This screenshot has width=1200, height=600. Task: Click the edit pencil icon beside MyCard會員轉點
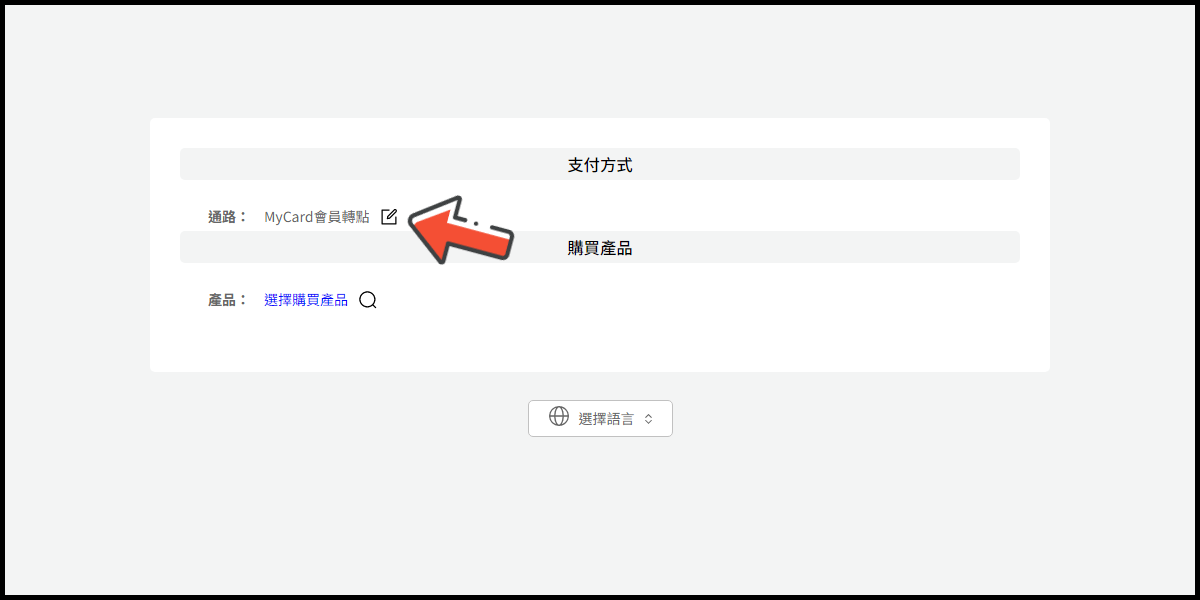[389, 216]
